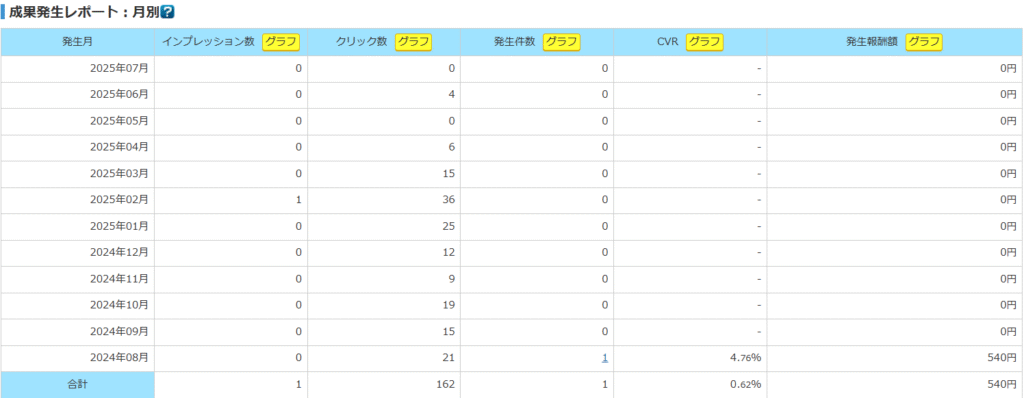Click the 540円 cell in 2024年08月 row
Viewport: 1024px width, 398px height.
(895, 357)
